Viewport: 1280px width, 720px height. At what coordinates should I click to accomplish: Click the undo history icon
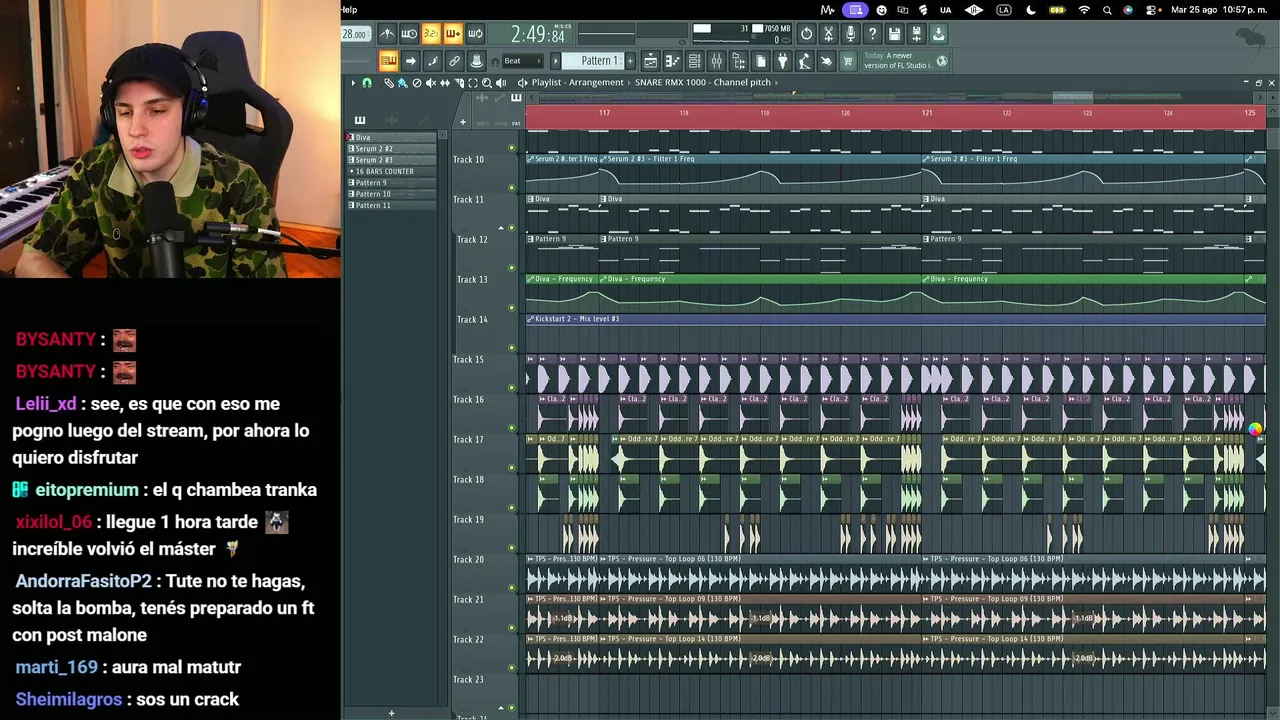click(x=806, y=34)
